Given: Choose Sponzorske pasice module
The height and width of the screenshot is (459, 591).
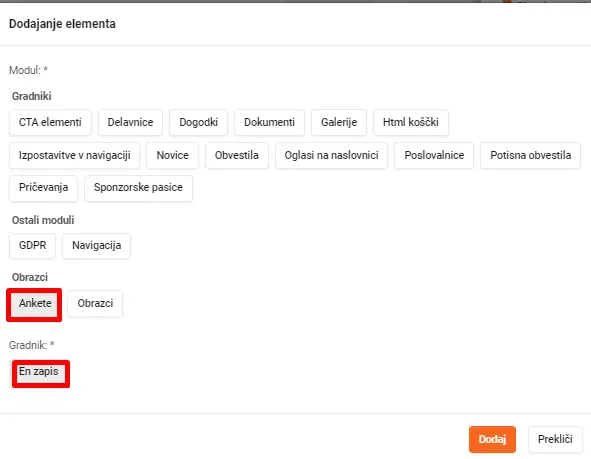Looking at the screenshot, I should click(138, 188).
